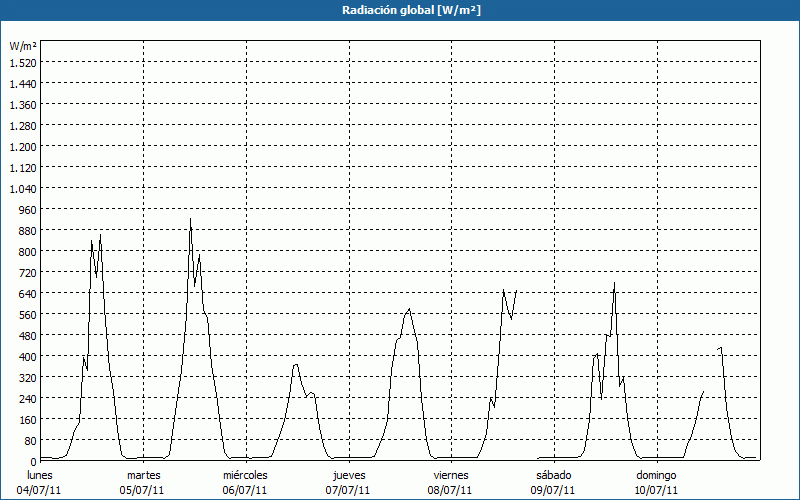The width and height of the screenshot is (800, 500).
Task: Click the 04/07/11 date label
Action: click(x=39, y=490)
